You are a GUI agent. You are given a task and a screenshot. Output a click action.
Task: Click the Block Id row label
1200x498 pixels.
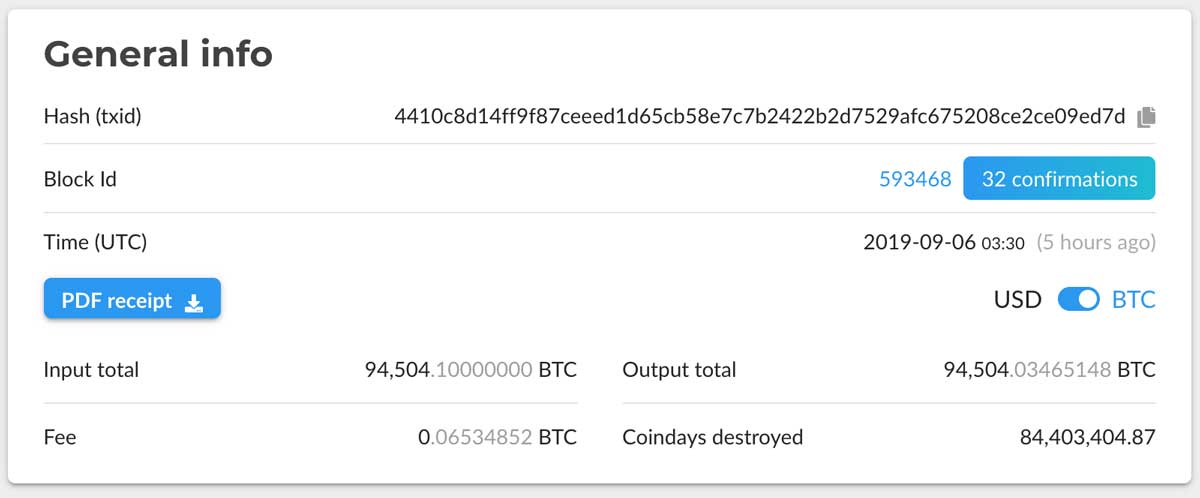pos(80,180)
